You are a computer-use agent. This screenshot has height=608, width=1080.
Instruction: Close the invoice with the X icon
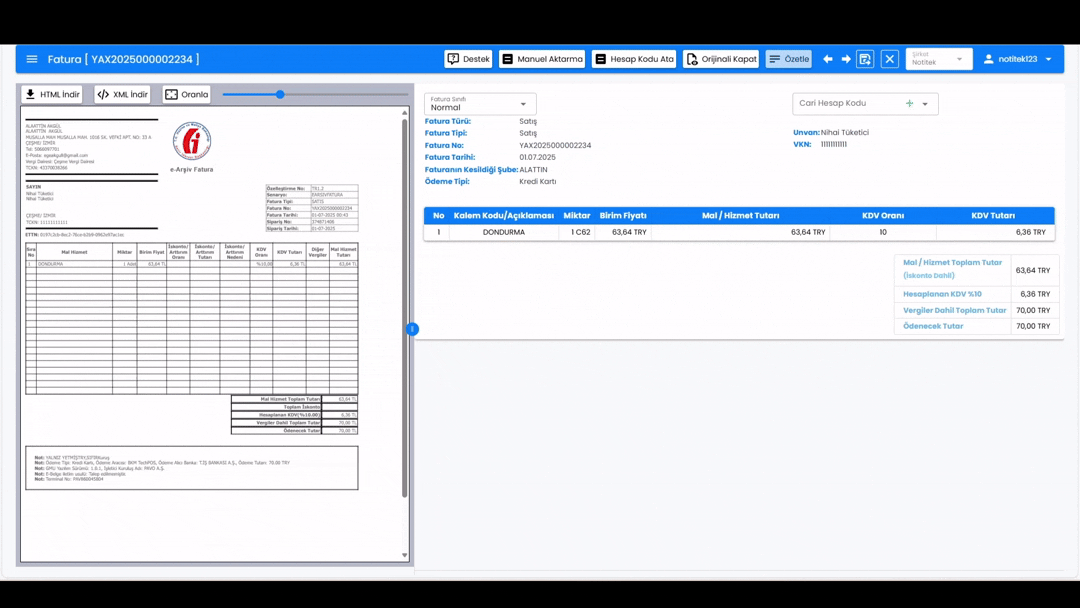coord(890,59)
